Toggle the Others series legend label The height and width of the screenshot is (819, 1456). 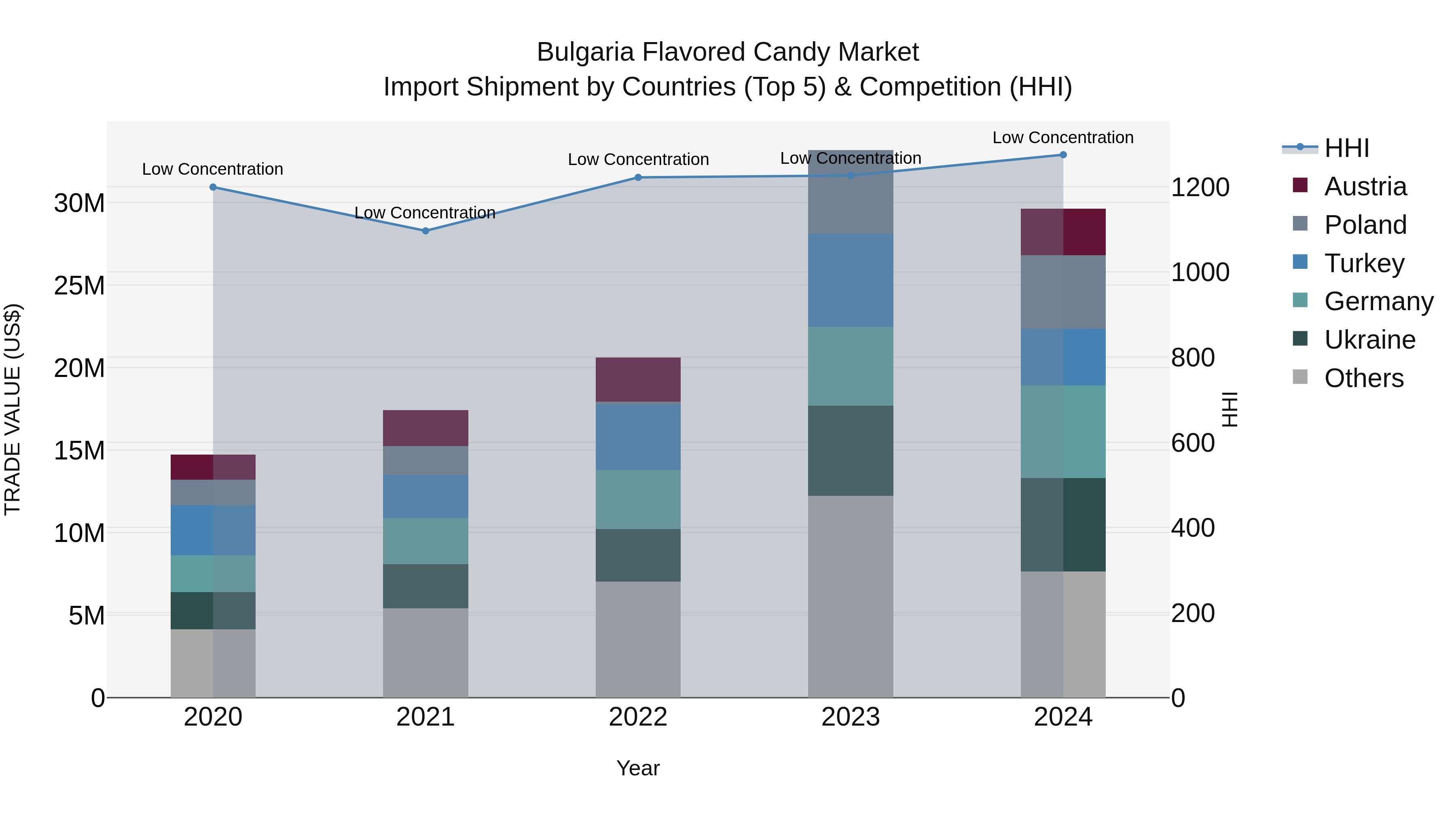point(1364,378)
